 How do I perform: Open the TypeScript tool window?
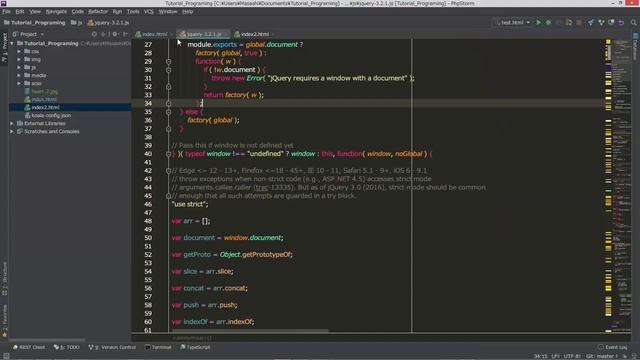(x=195, y=347)
